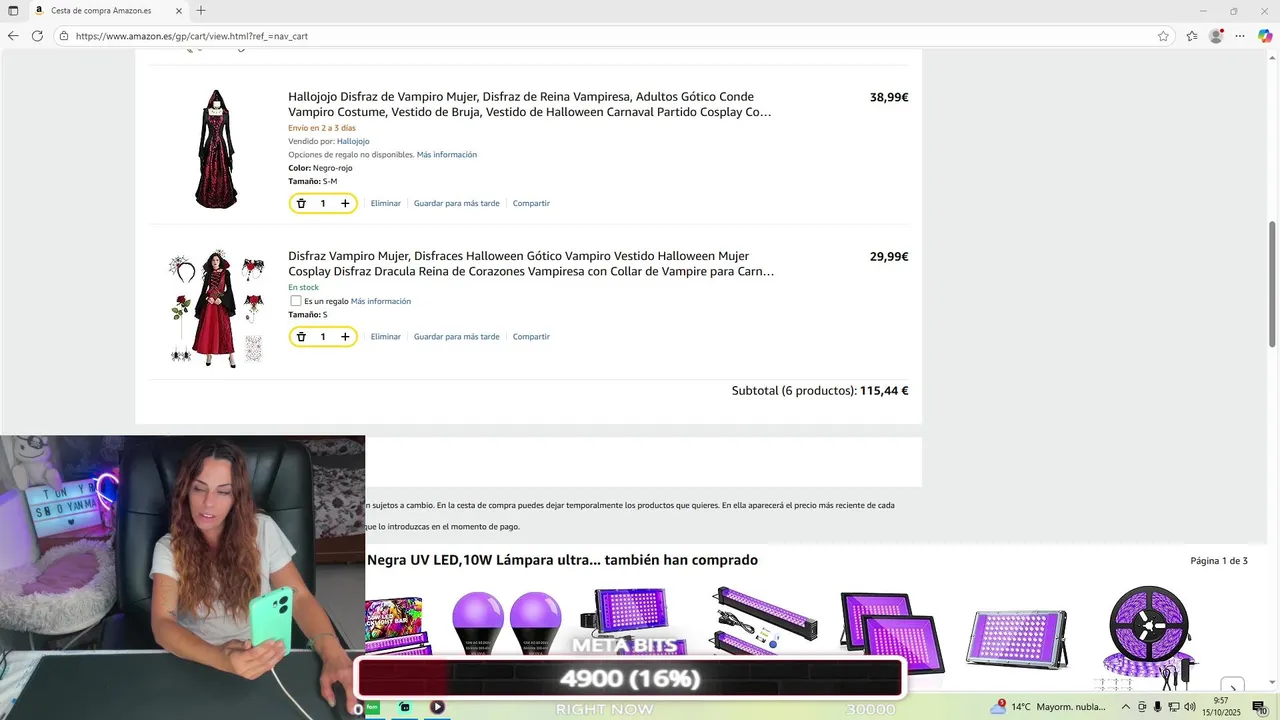
Task: Click Eliminar for the Hallojojo costume
Action: pos(386,203)
